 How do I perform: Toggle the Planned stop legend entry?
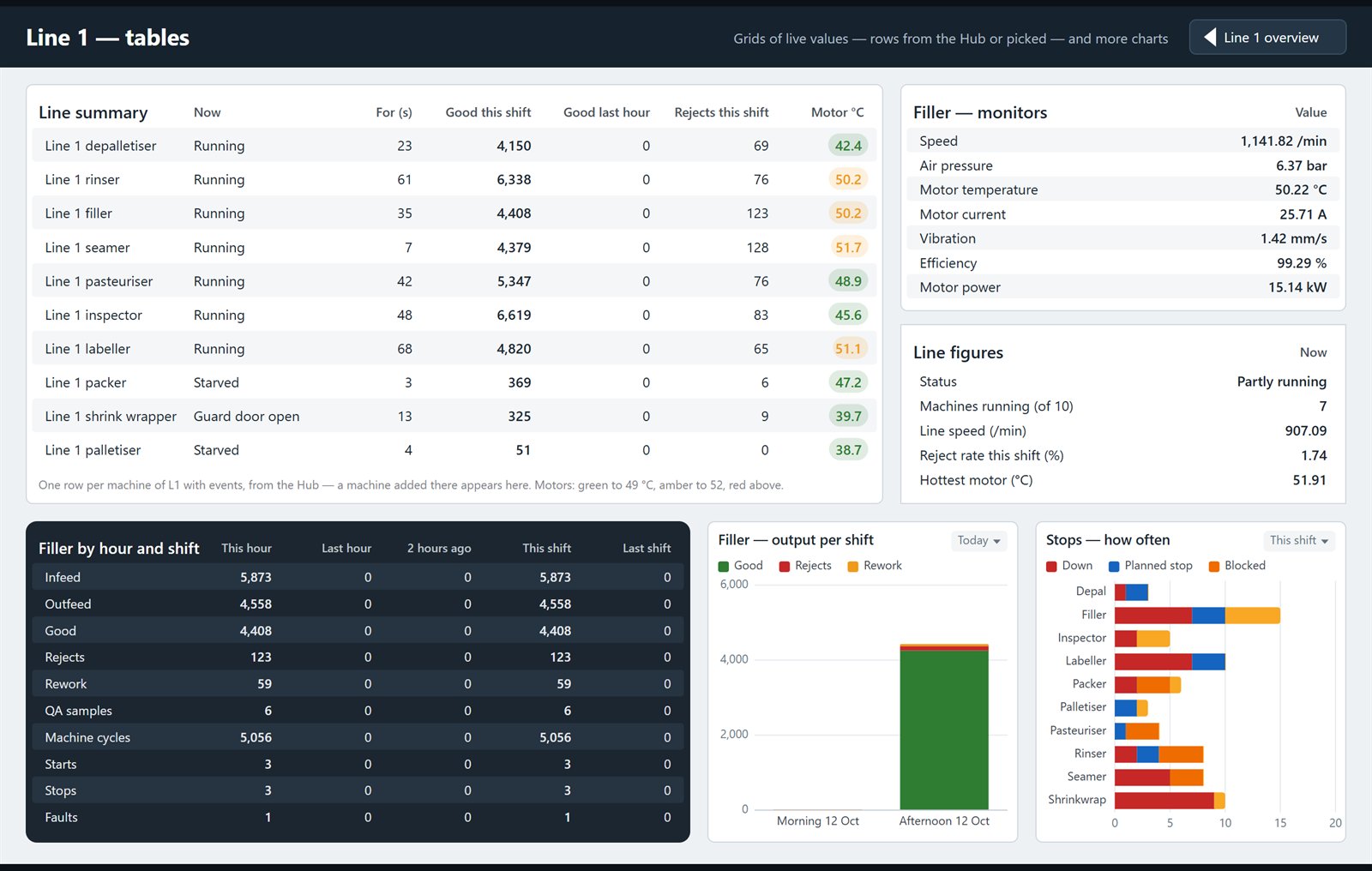(1150, 566)
